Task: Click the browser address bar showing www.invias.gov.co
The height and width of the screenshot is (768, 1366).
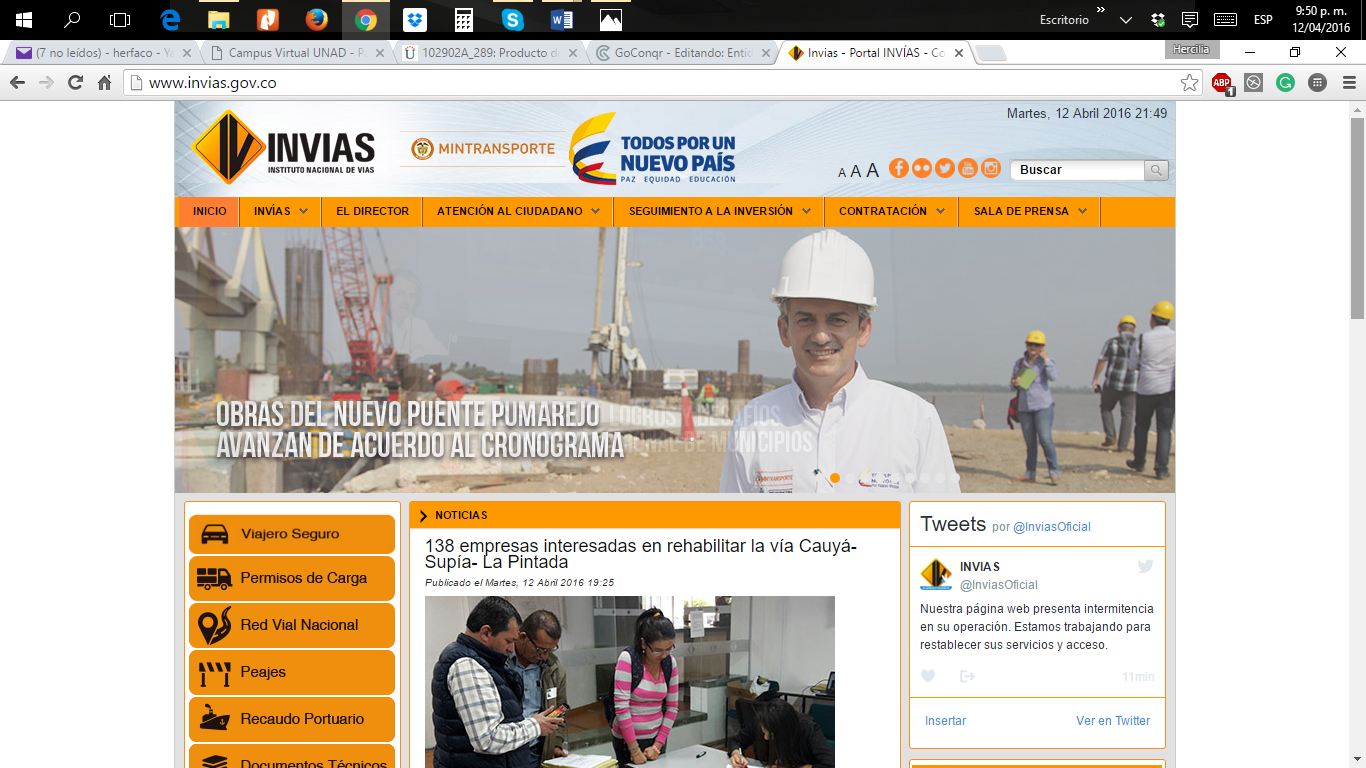Action: coord(662,83)
